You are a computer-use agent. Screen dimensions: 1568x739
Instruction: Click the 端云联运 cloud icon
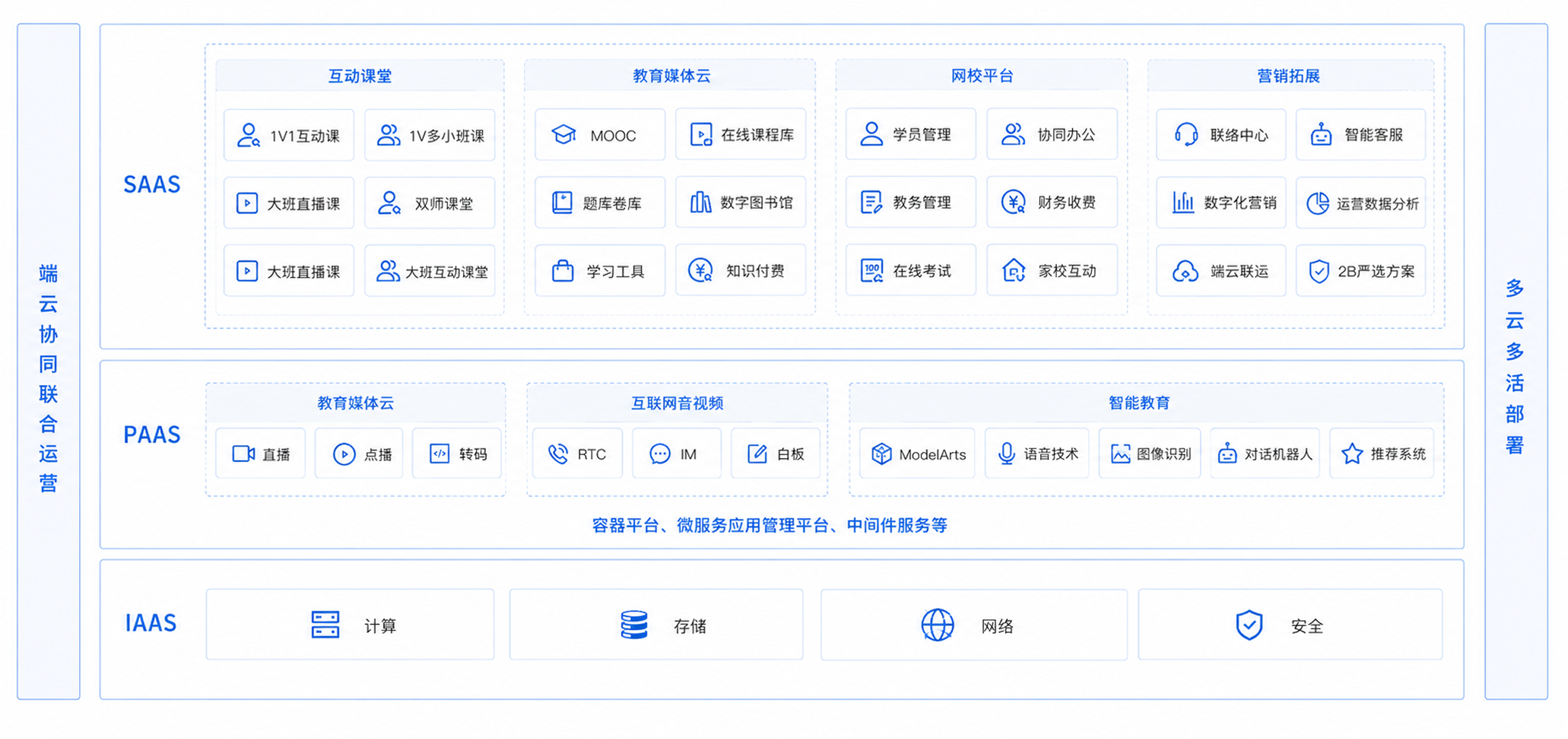pyautogui.click(x=1185, y=271)
